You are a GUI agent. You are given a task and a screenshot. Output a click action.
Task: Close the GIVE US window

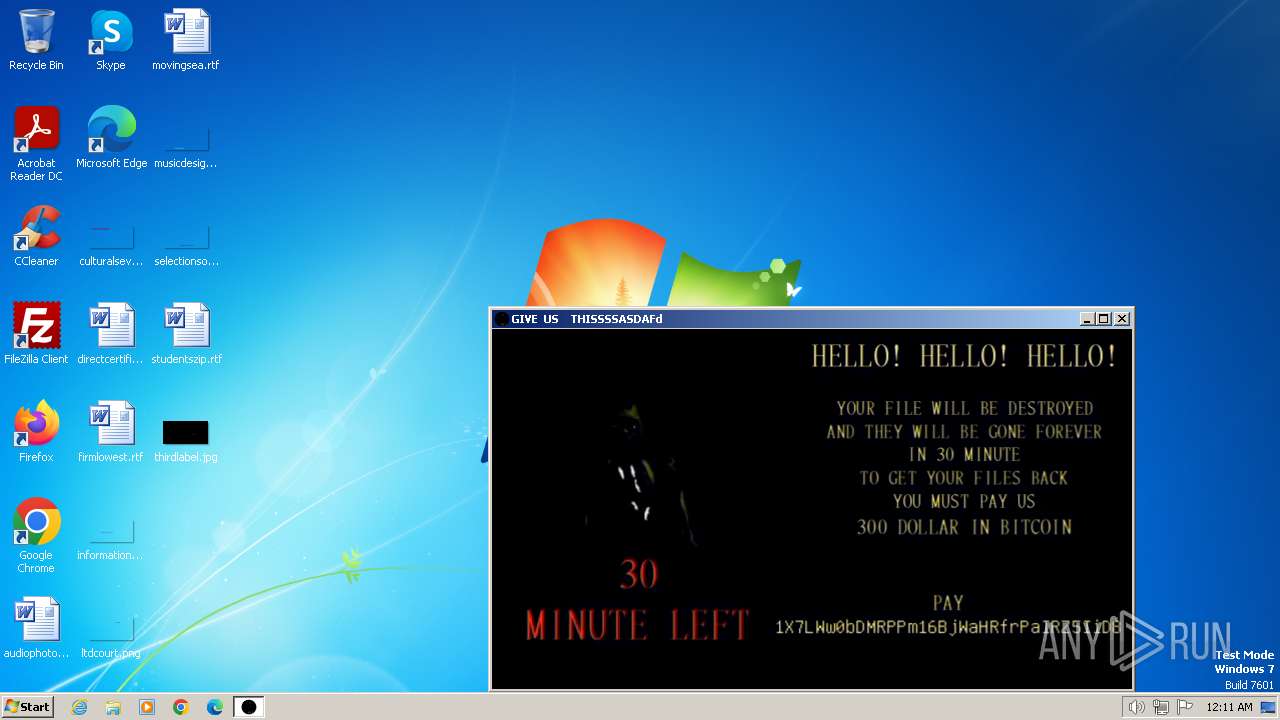pos(1122,319)
